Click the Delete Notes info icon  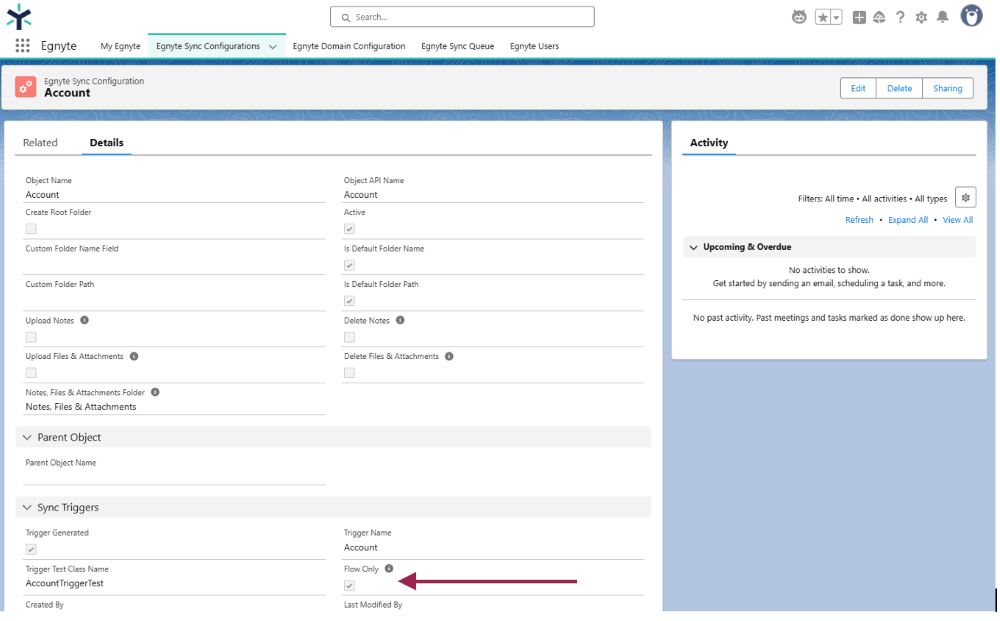[x=401, y=321]
